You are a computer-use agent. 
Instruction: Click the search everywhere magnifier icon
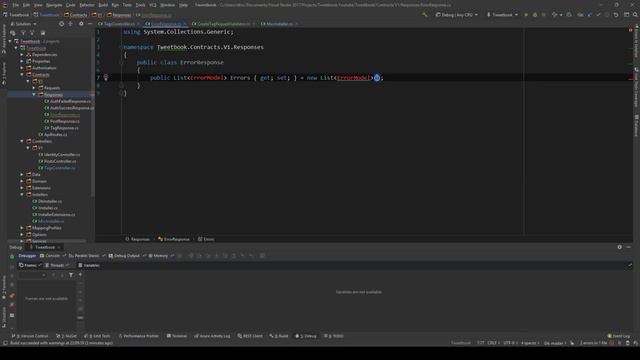pos(635,15)
